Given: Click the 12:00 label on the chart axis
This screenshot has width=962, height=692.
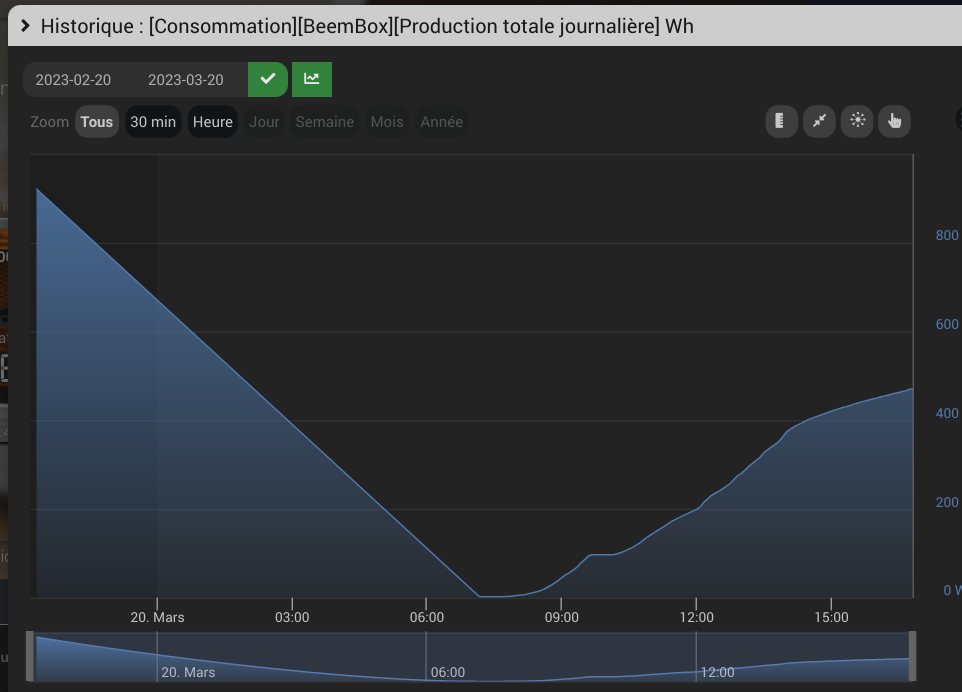Looking at the screenshot, I should coord(696,617).
